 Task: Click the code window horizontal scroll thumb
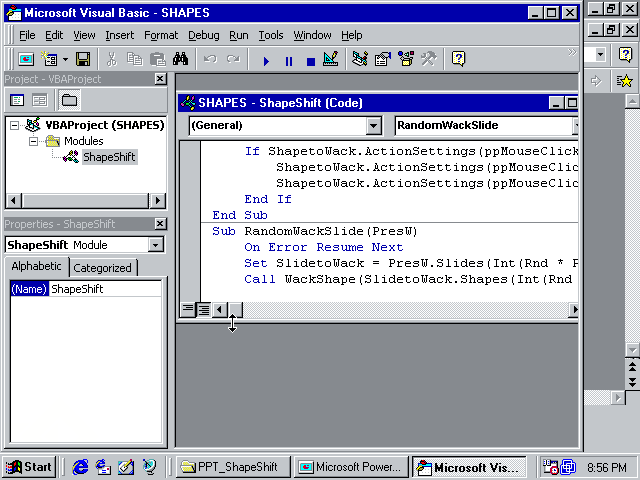pyautogui.click(x=235, y=309)
